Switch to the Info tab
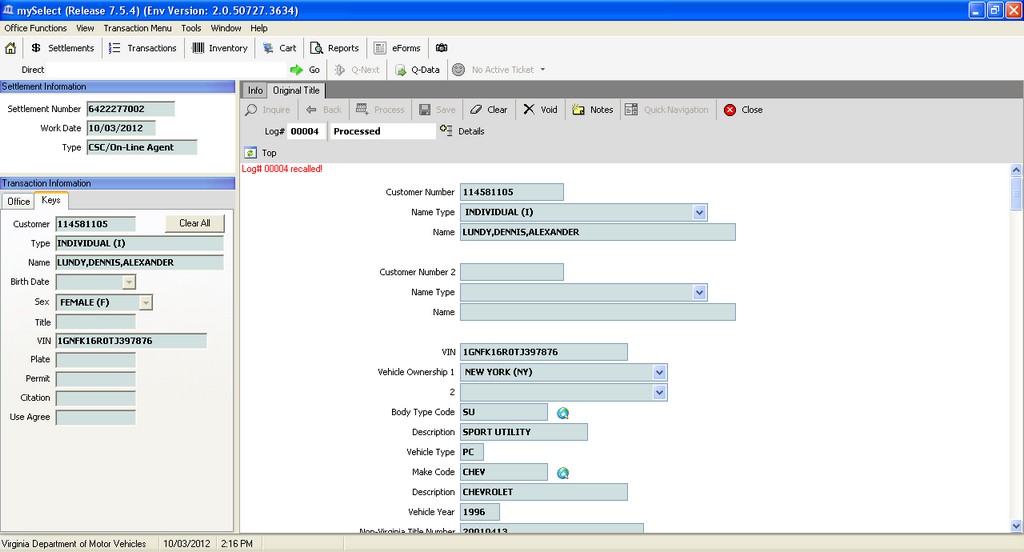 coord(255,91)
